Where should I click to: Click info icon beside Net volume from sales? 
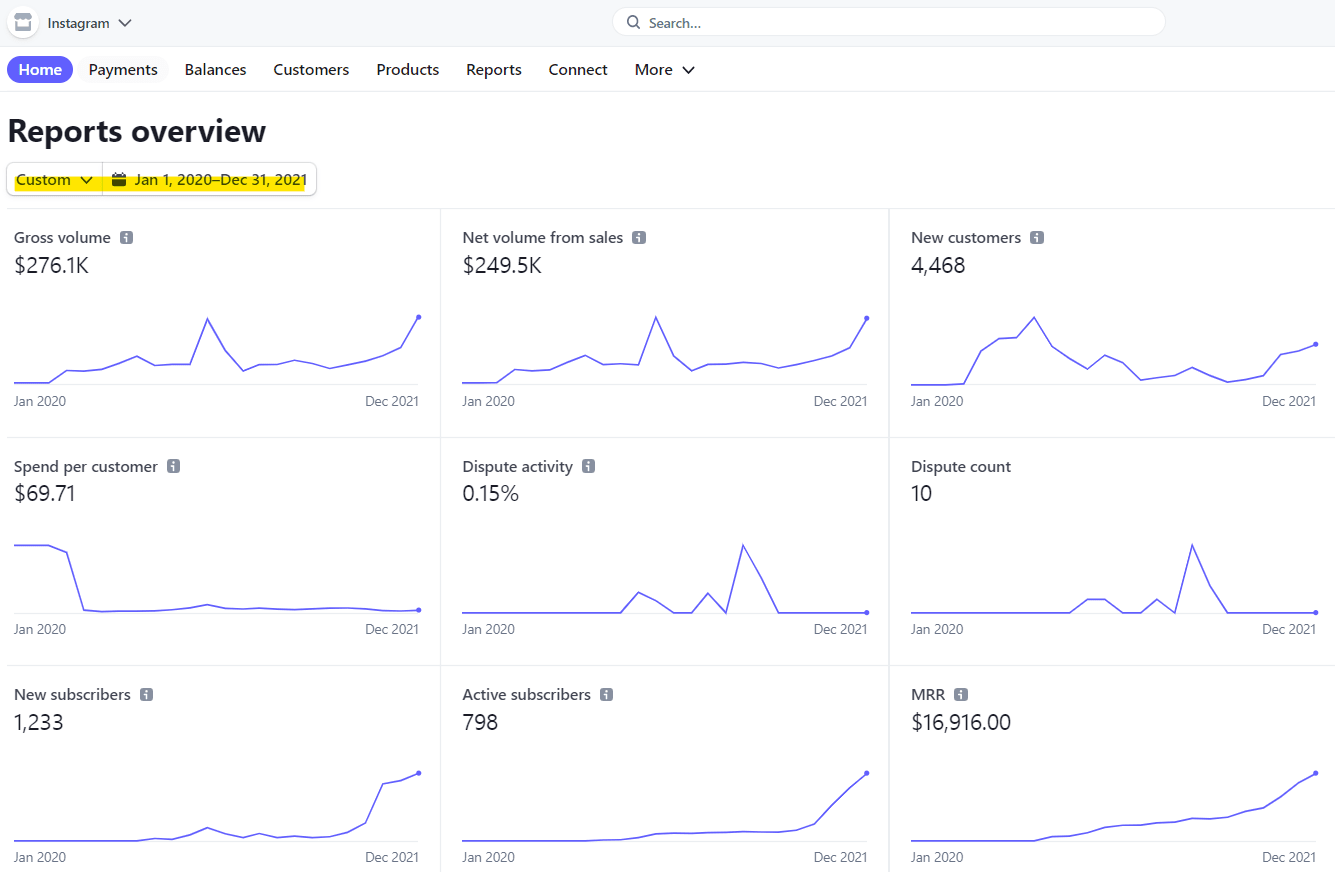coord(639,238)
